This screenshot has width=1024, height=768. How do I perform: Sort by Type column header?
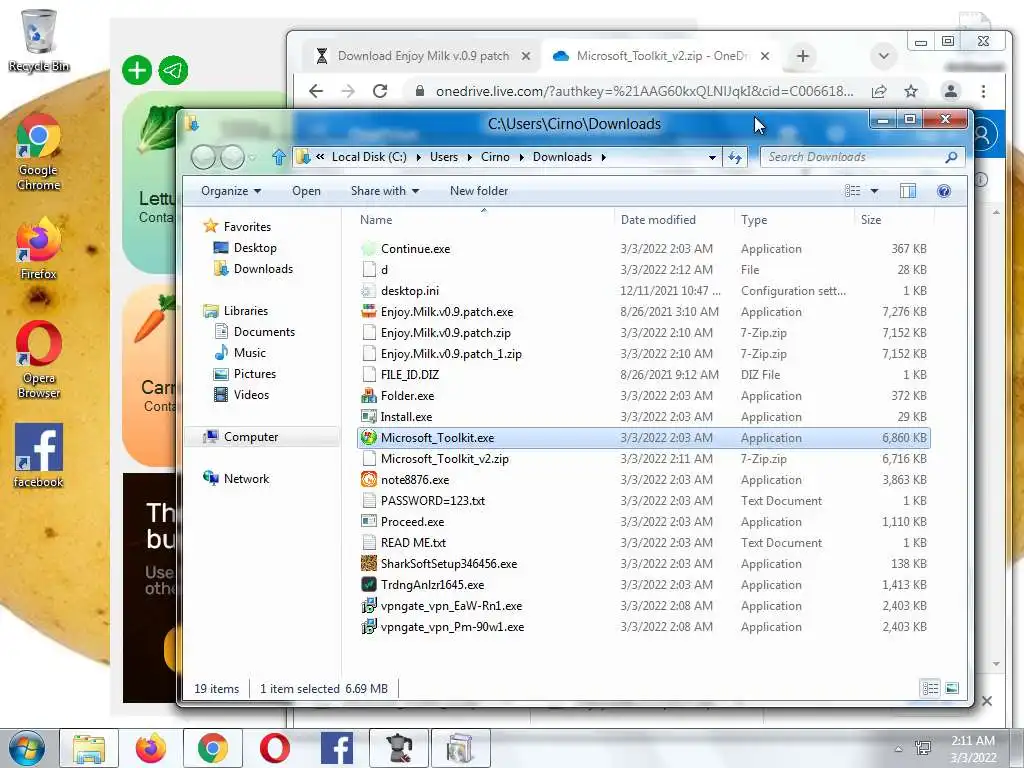(793, 219)
